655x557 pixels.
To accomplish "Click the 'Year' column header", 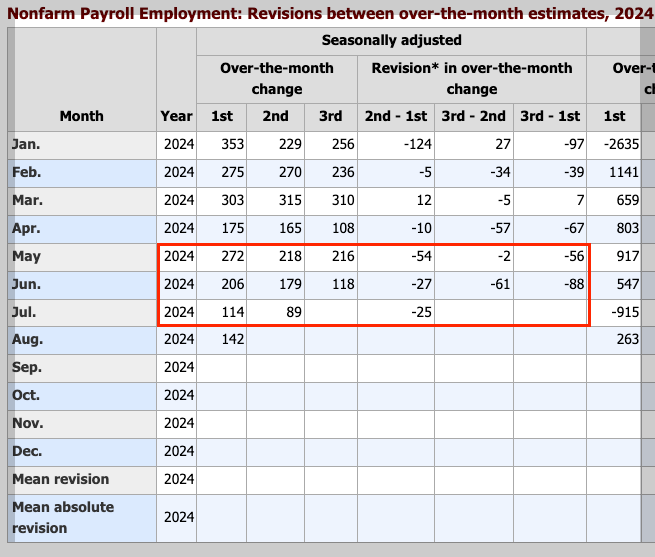I will pos(176,116).
